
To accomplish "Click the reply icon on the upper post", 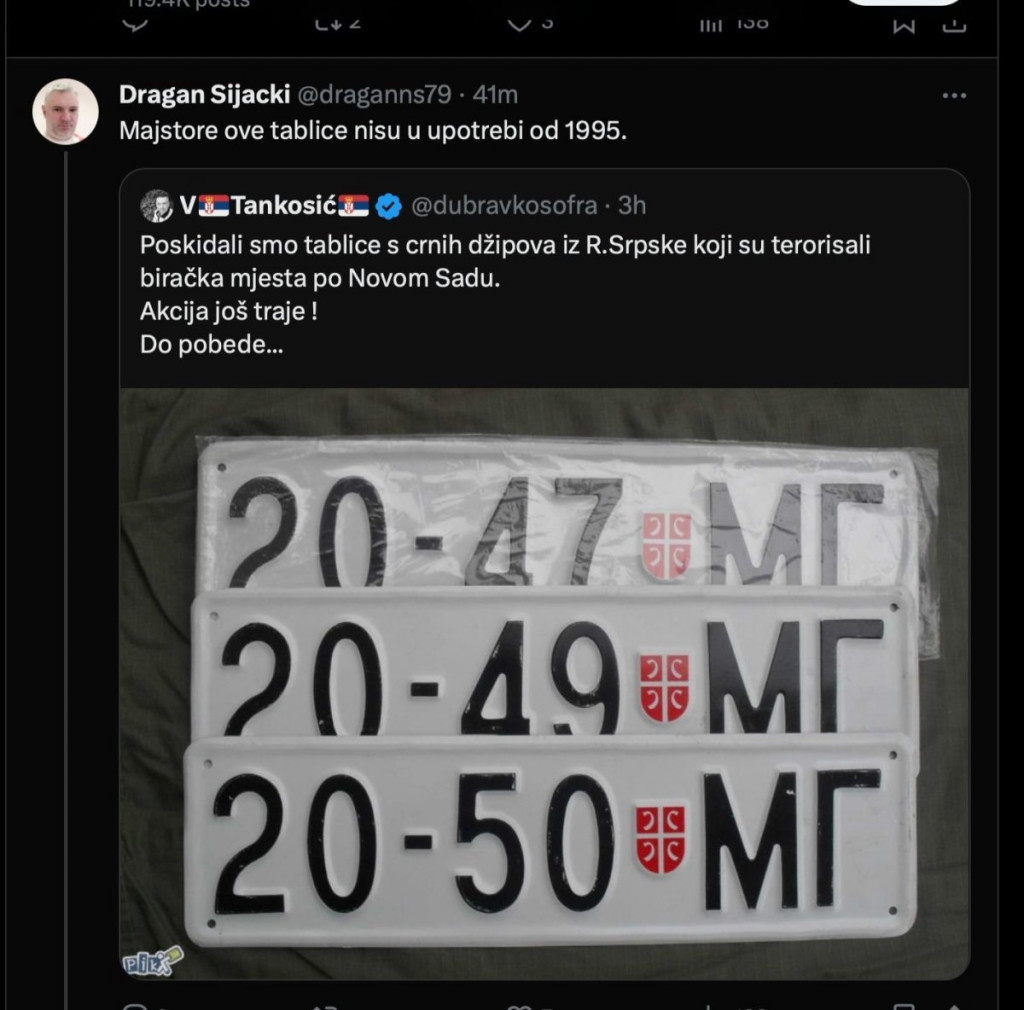I will [139, 22].
